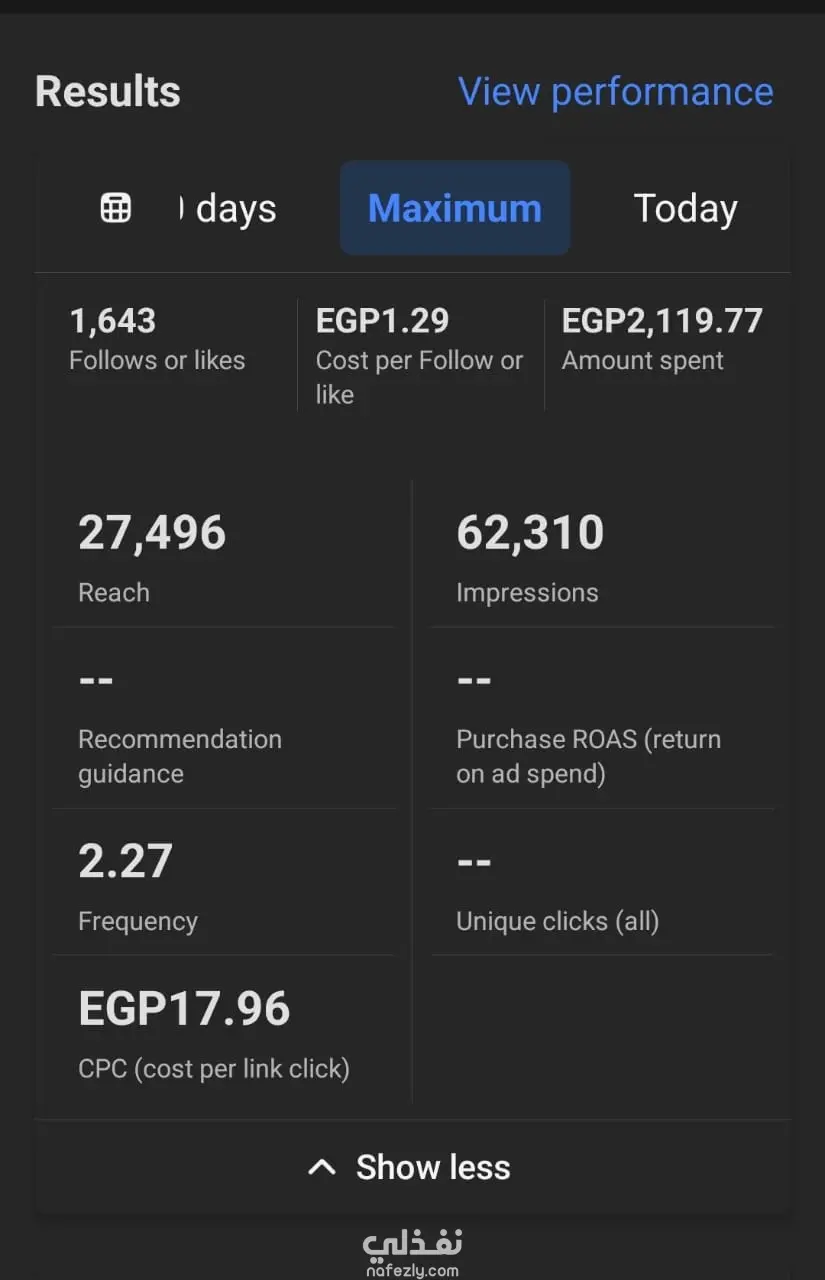
Task: Switch to the Today tab
Action: 685,208
